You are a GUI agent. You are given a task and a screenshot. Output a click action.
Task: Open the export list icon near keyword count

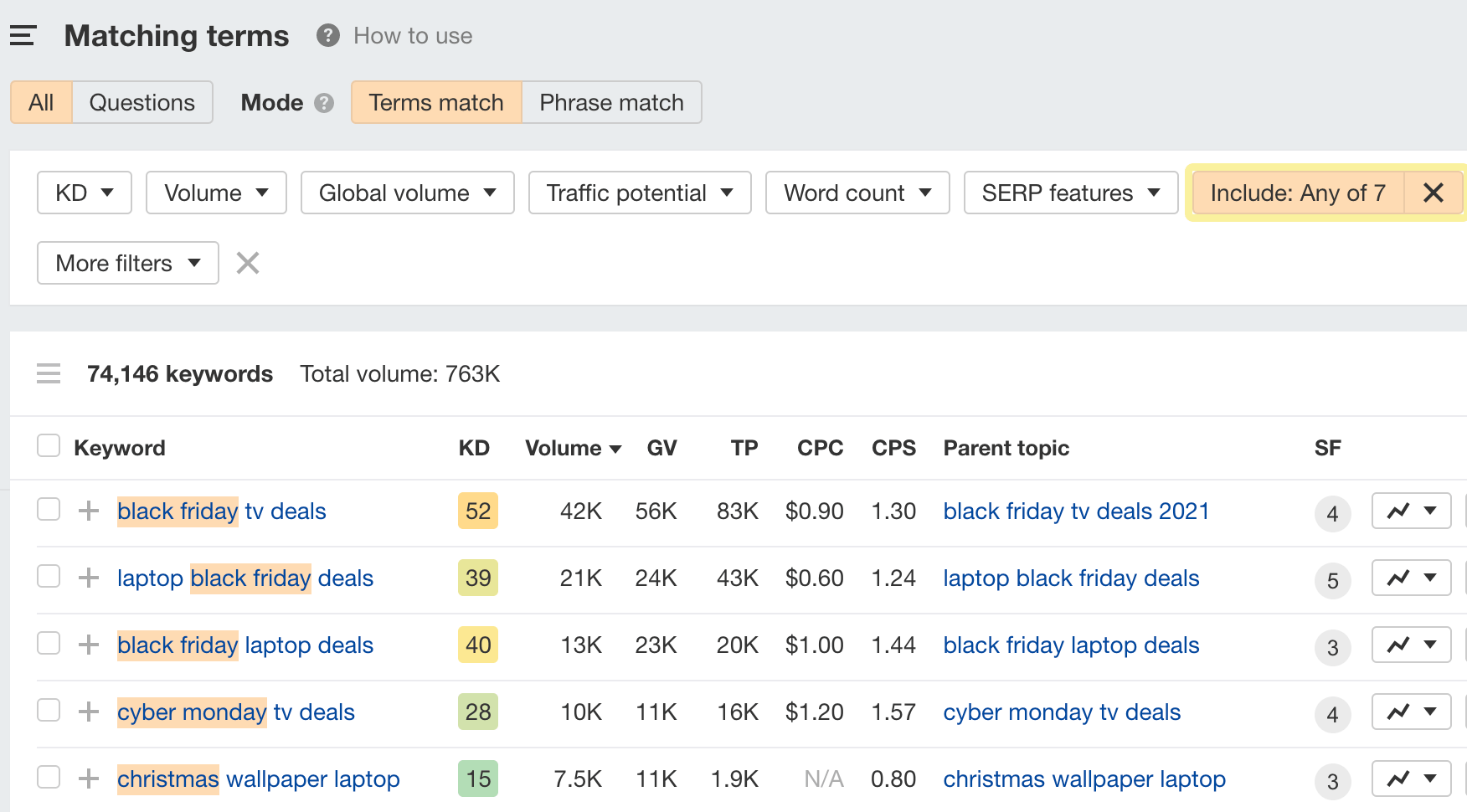pos(49,373)
